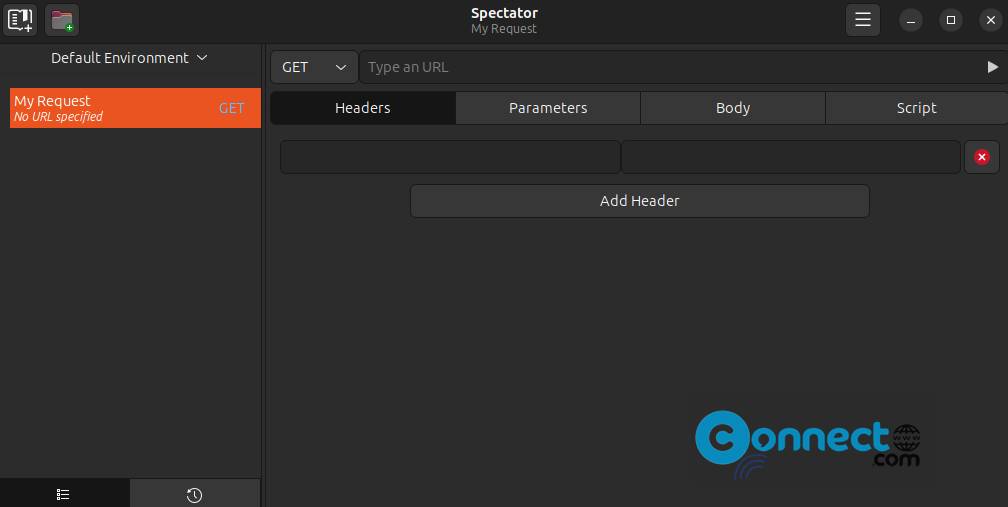The height and width of the screenshot is (507, 1008).
Task: Create a new request with top-left icon
Action: [x=20, y=20]
